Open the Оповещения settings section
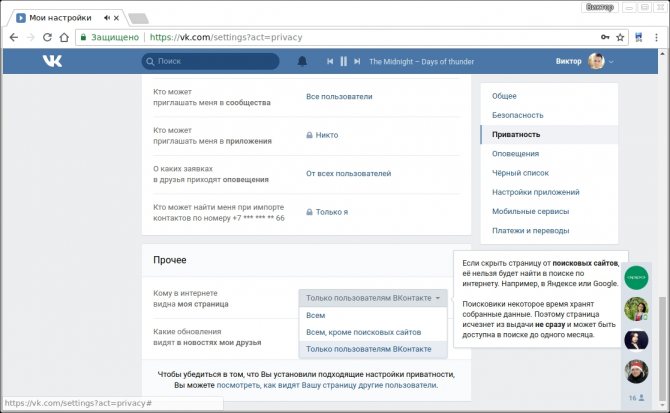The height and width of the screenshot is (413, 670). 515,154
